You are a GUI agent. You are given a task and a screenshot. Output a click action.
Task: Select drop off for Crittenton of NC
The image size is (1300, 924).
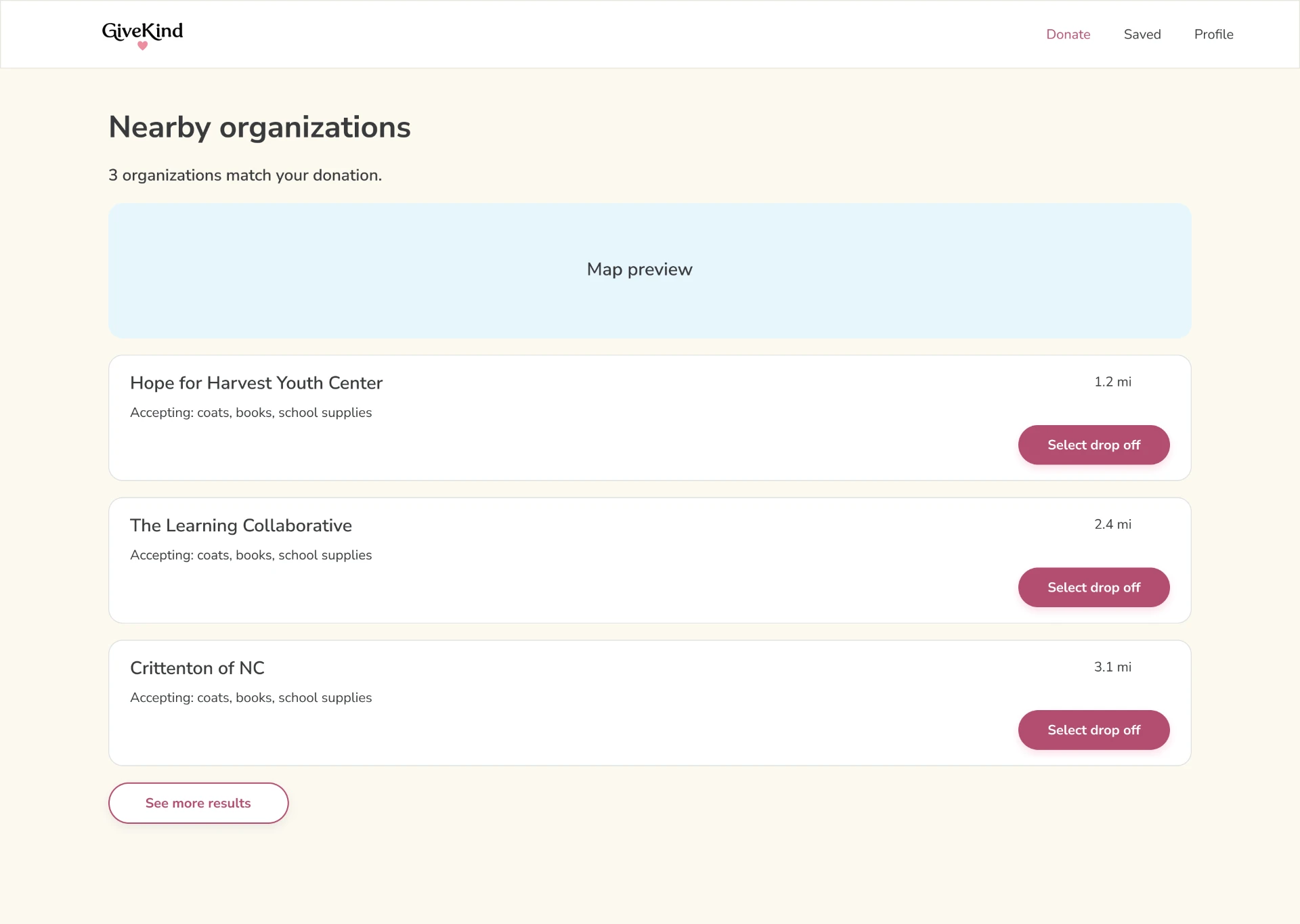point(1093,730)
